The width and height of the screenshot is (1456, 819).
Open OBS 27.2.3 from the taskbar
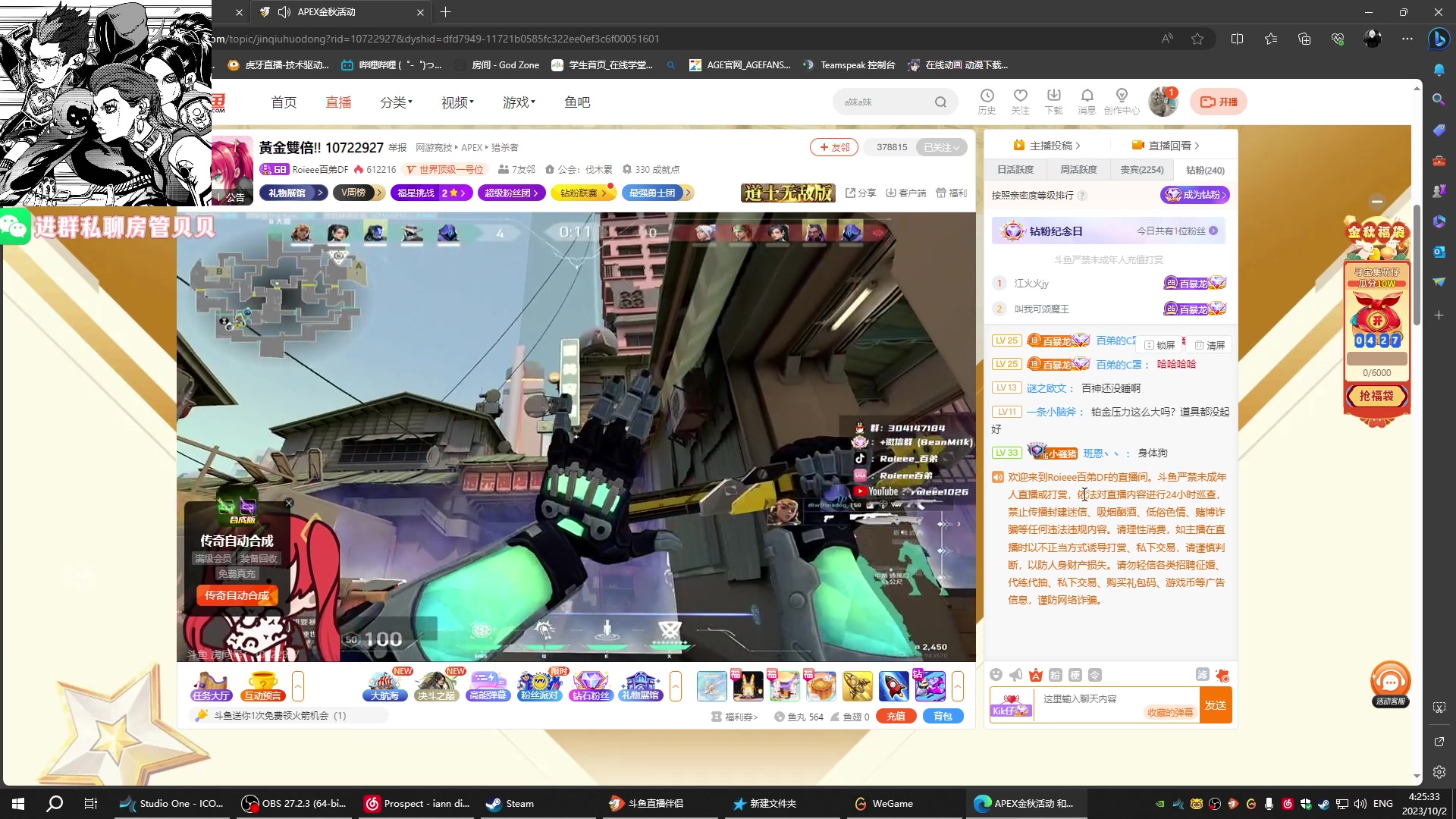pos(294,804)
